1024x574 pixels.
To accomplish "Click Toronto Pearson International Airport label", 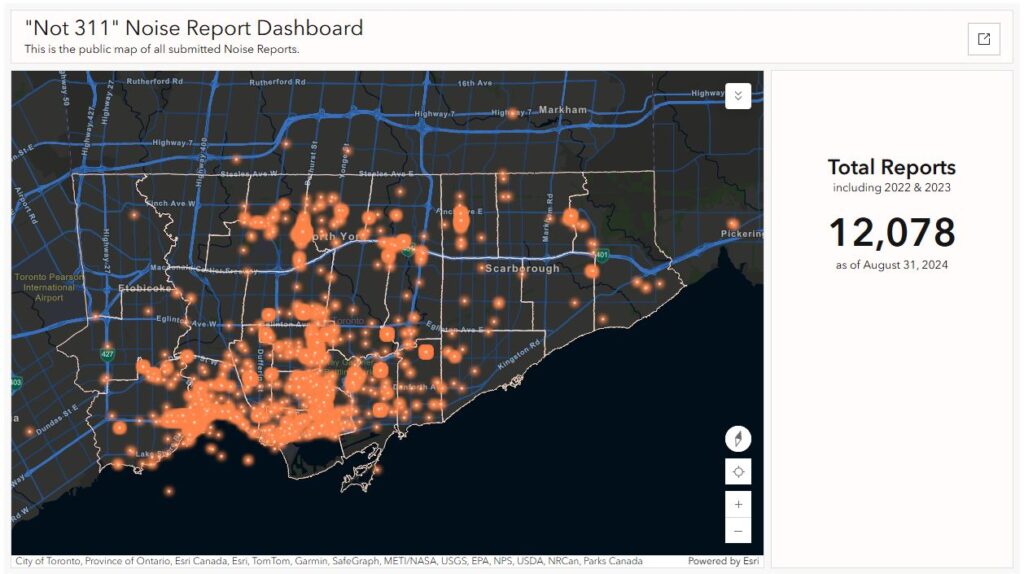I will [49, 287].
